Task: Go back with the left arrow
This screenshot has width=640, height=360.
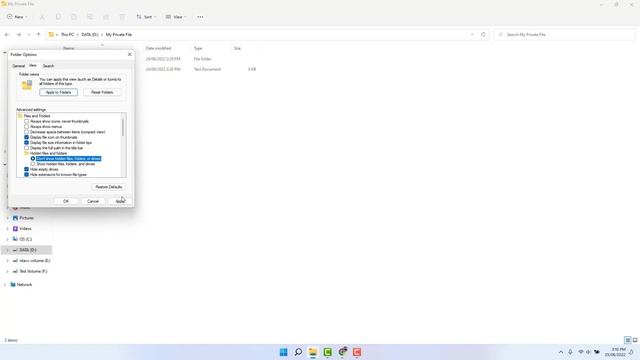Action: [7, 35]
